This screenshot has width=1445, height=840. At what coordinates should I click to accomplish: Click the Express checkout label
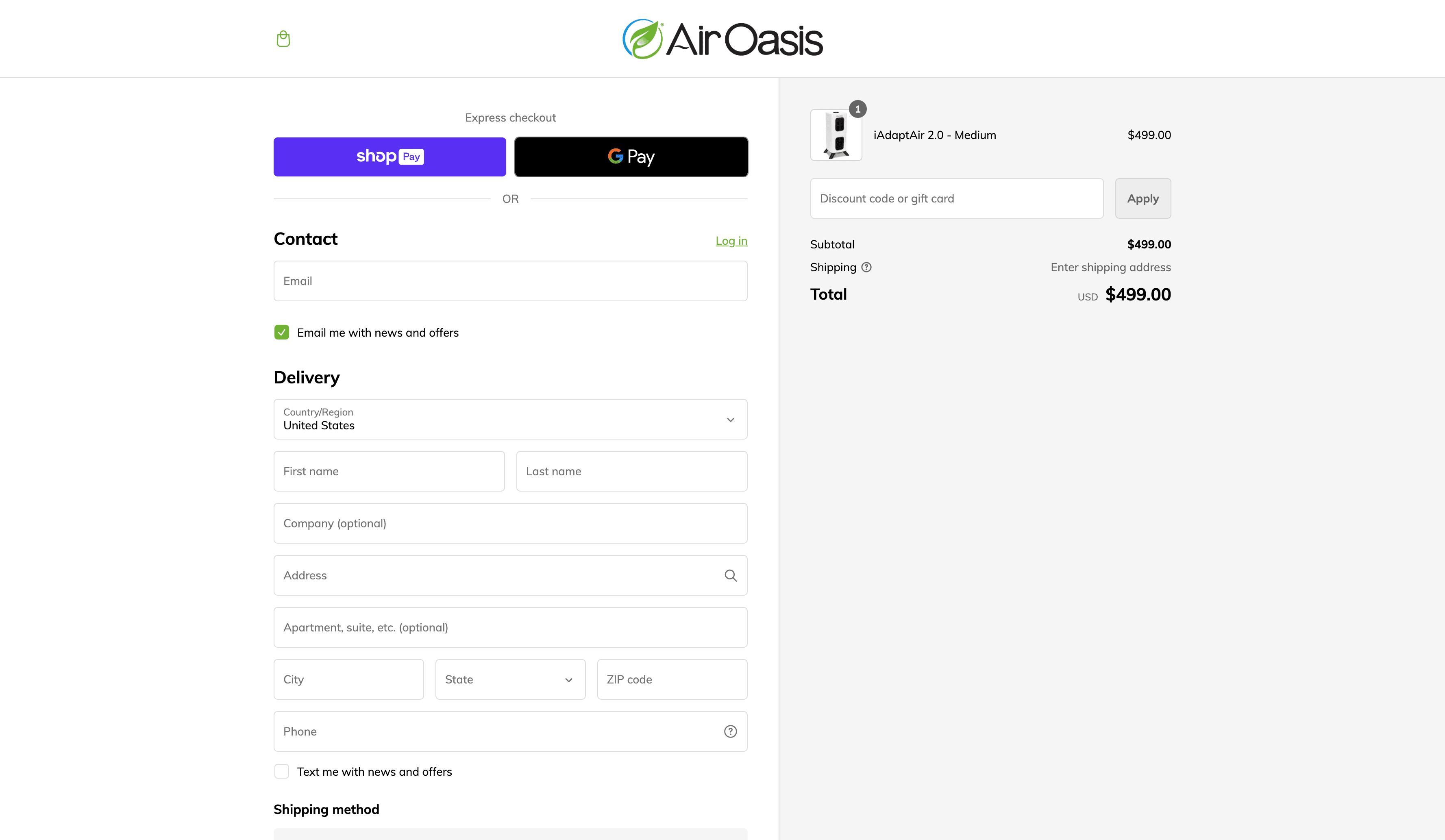click(510, 118)
